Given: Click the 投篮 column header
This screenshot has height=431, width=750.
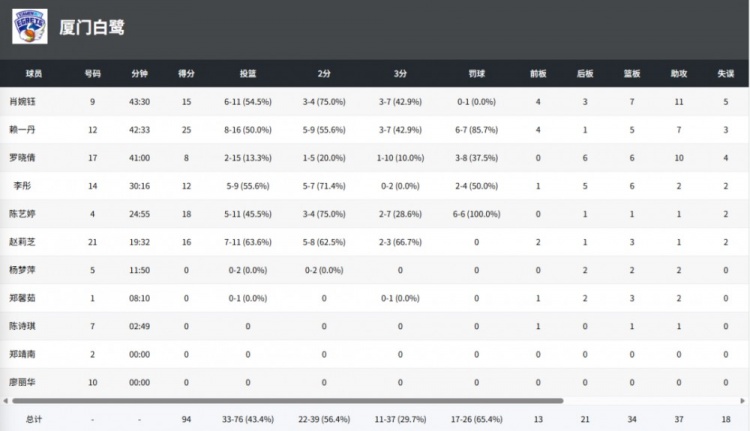Looking at the screenshot, I should pyautogui.click(x=248, y=74).
